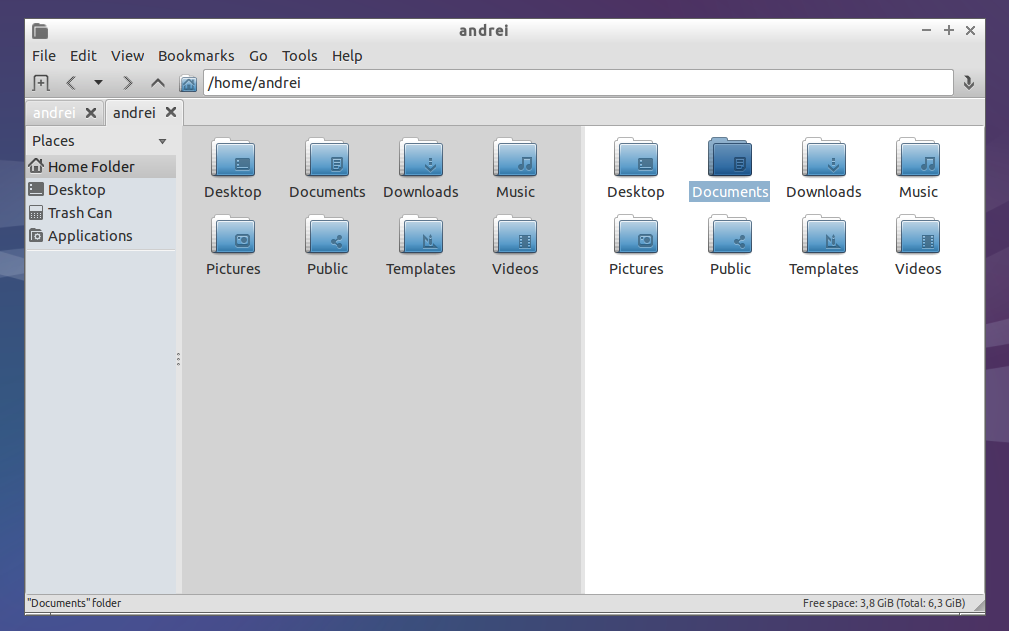Click the file manager icon in title bar
The image size is (1009, 631).
click(x=40, y=31)
